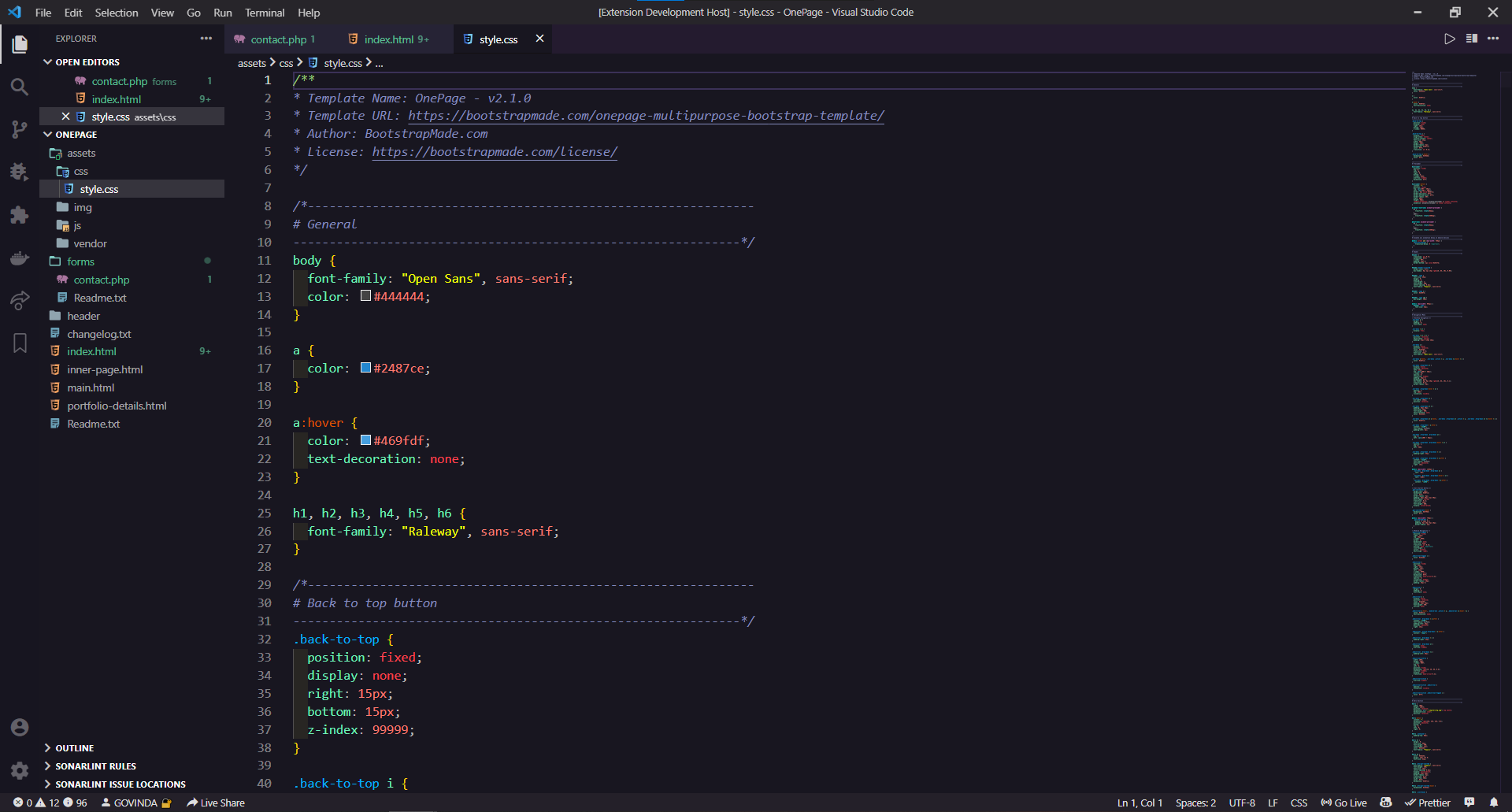Split the editor to the right
The image size is (1512, 812).
pos(1471,39)
